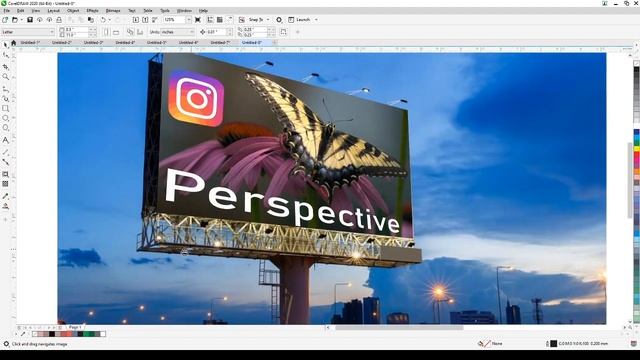Select the Rectangle tool
This screenshot has height=360, width=640.
(5, 109)
